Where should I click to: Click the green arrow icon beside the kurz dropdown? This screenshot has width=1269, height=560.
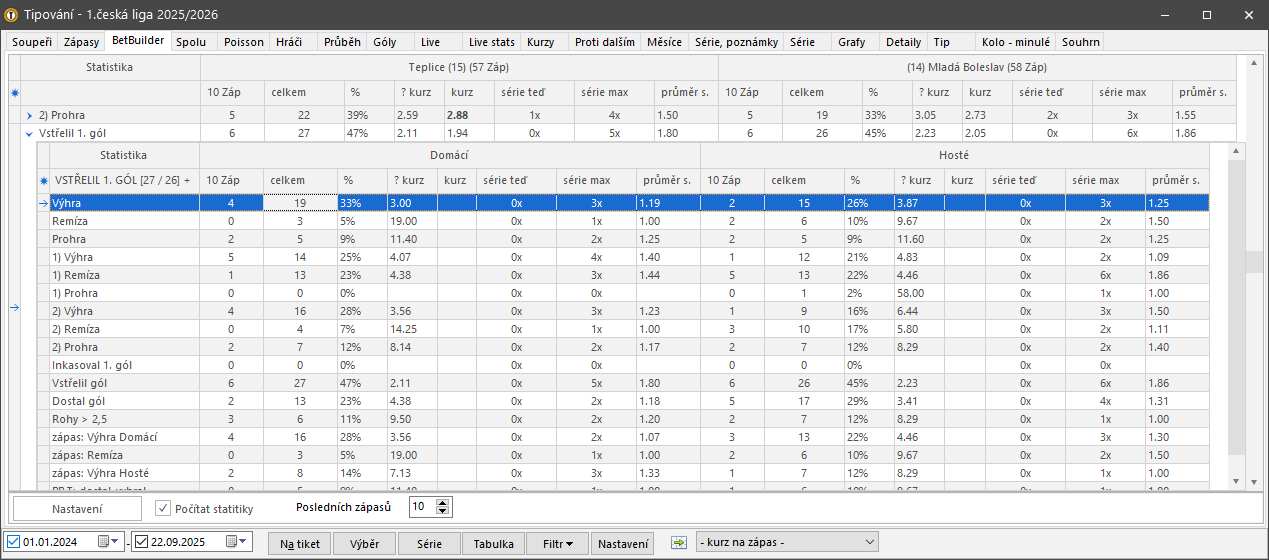679,542
